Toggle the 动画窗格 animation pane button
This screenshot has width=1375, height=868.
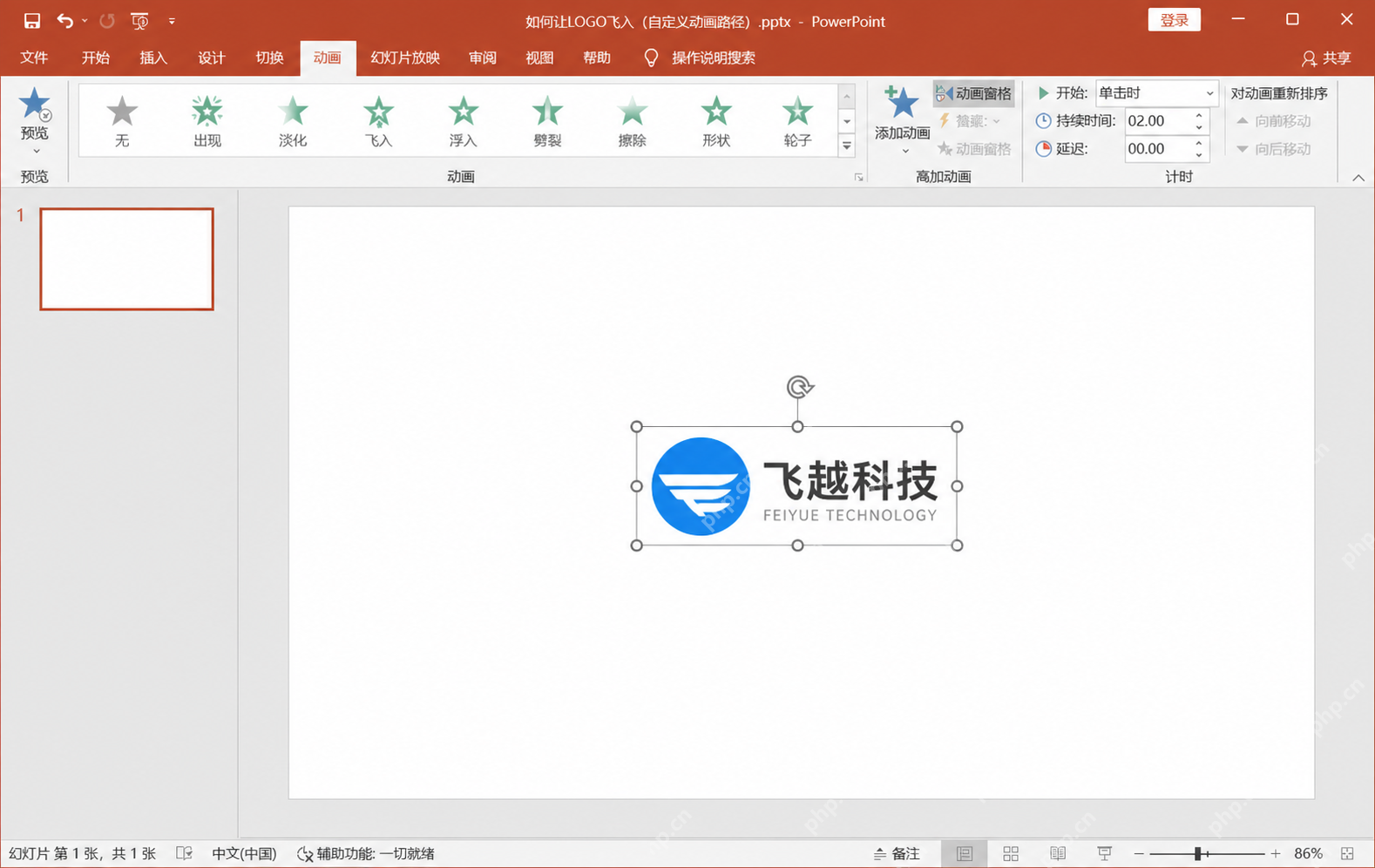[x=973, y=93]
